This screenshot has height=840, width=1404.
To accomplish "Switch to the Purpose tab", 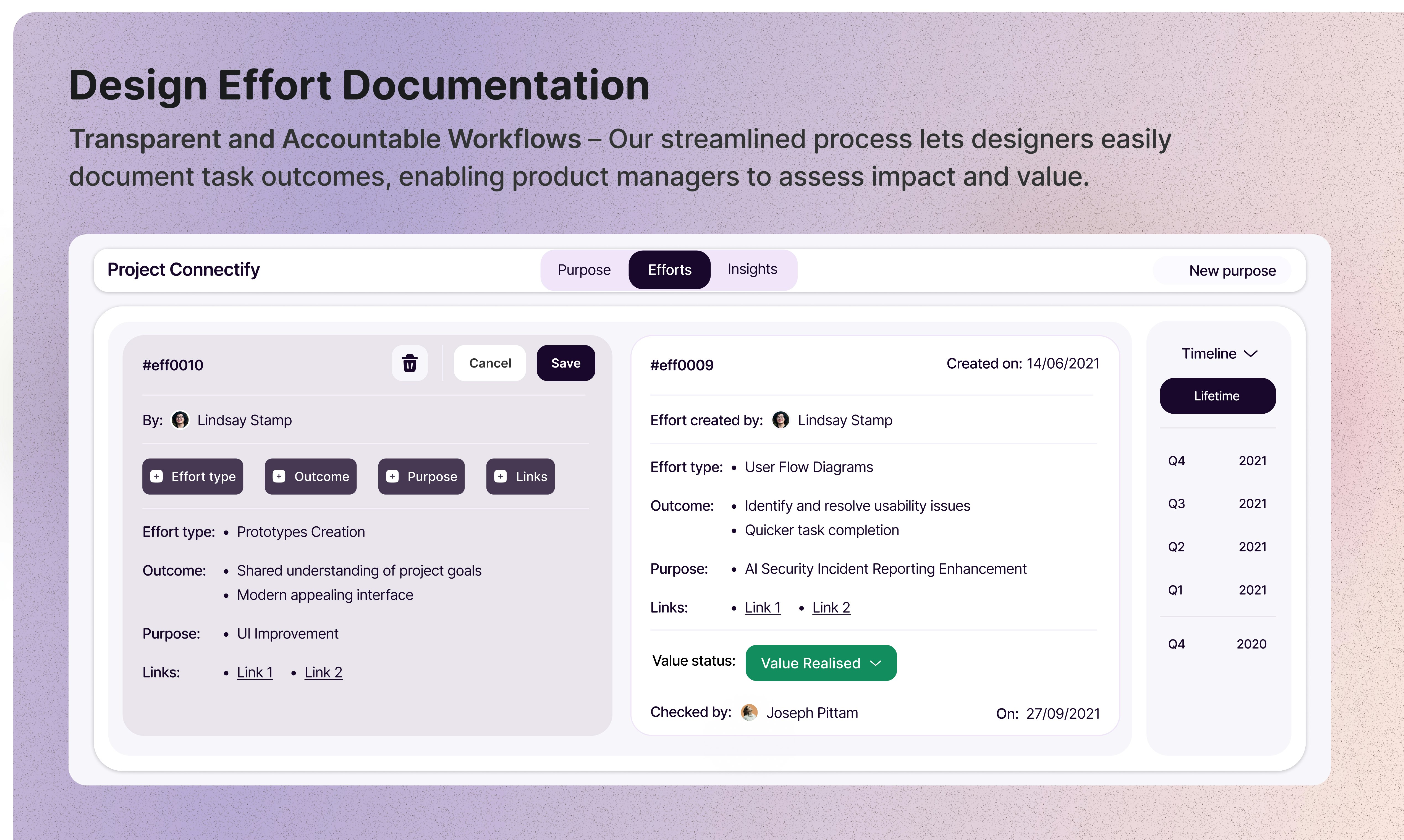I will pos(584,270).
